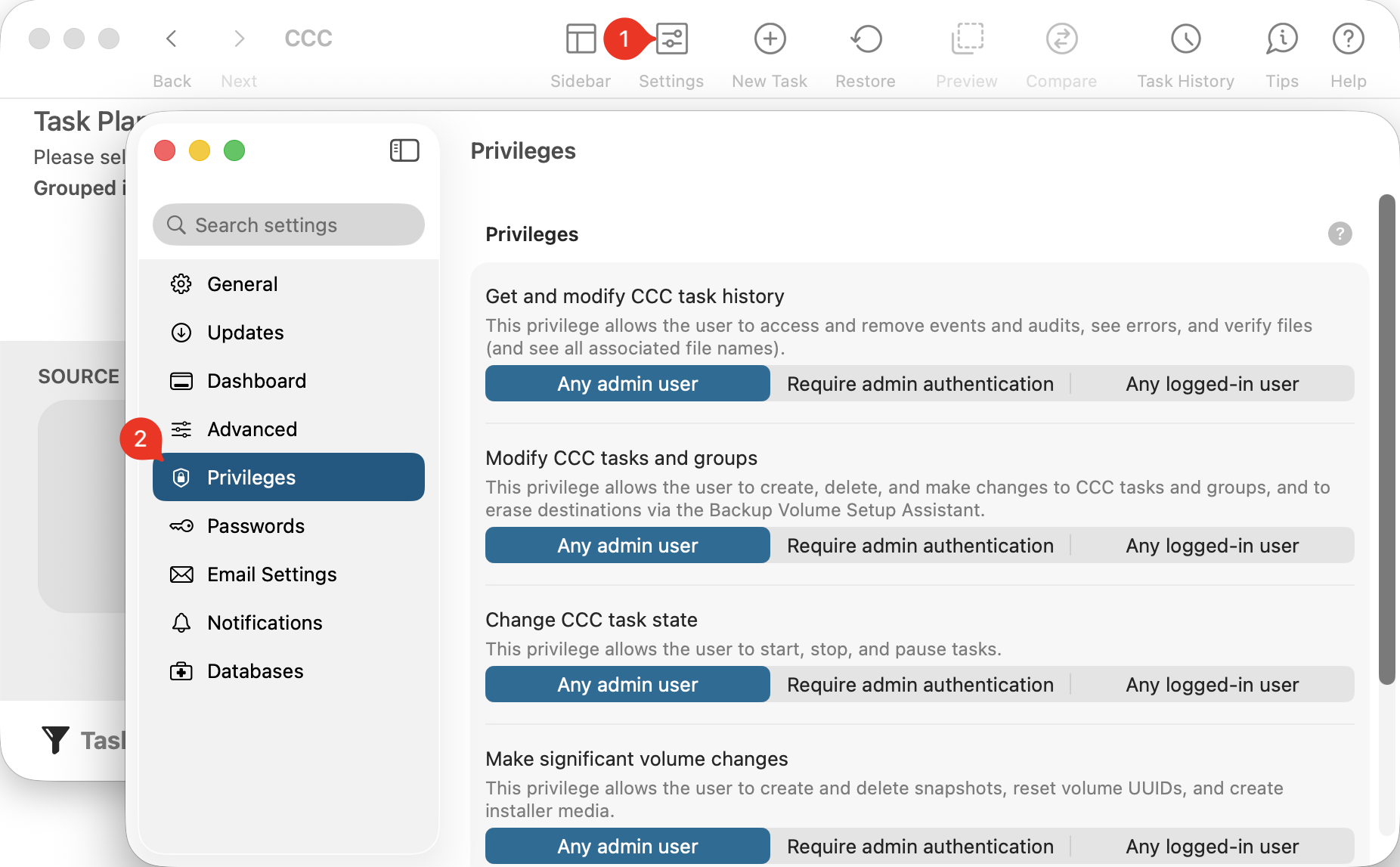1400x867 pixels.
Task: Open the Dashboard settings pane
Action: (289, 381)
